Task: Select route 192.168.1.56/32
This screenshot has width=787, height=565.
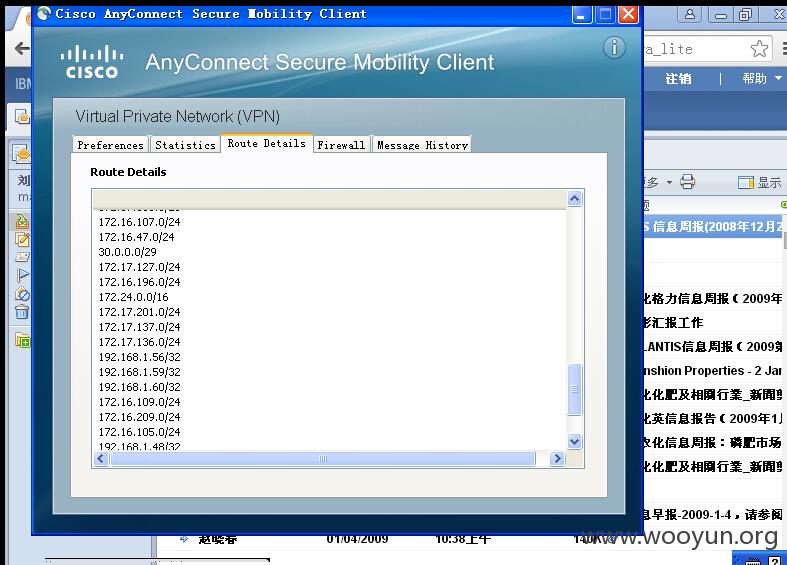Action: pyautogui.click(x=139, y=357)
